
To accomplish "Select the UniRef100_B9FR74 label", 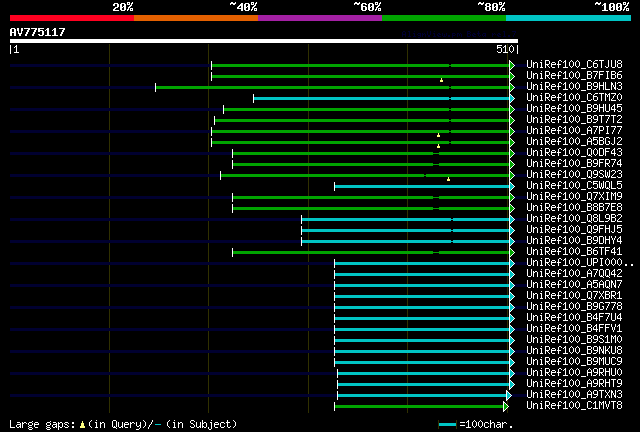I will point(574,164).
